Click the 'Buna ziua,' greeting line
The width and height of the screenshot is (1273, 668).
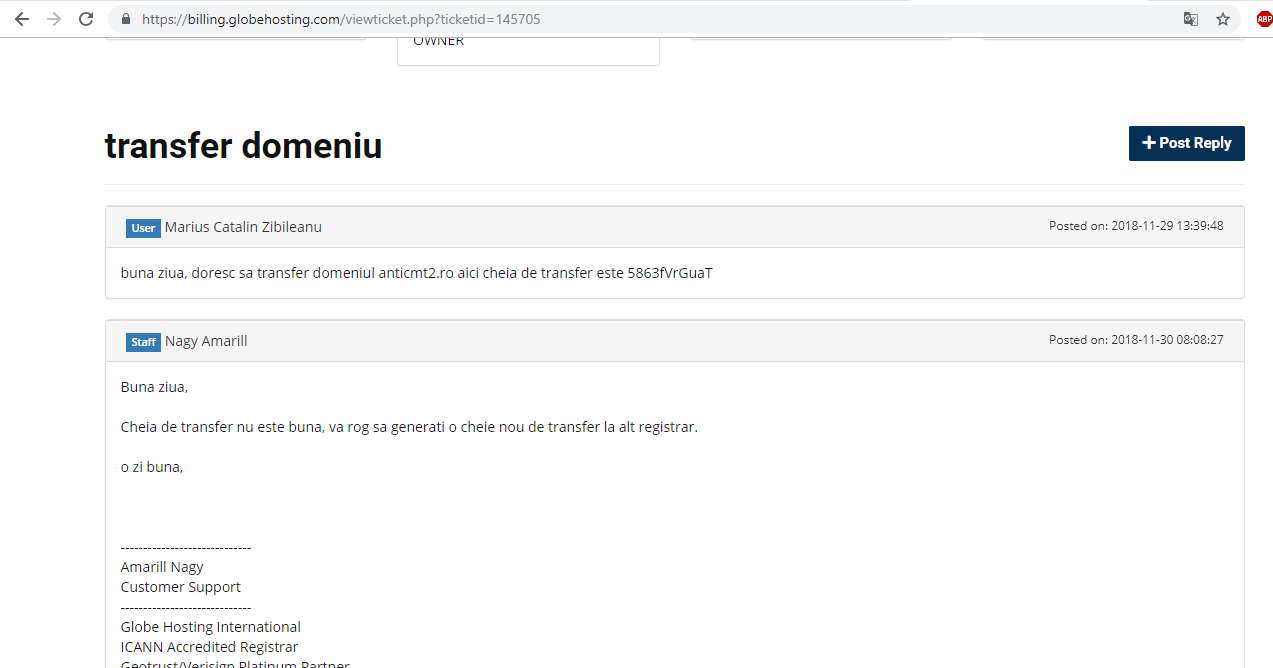[x=154, y=387]
